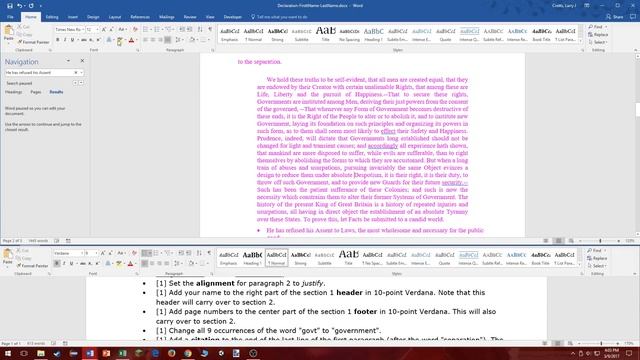Click Replace in upper window Editing group
The width and height of the screenshot is (640, 360).
point(598,35)
